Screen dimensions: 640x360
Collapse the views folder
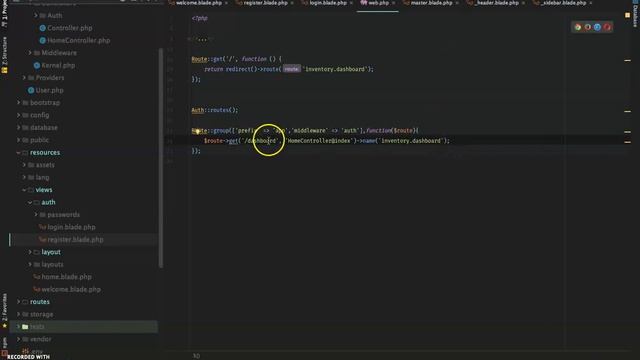(x=24, y=190)
